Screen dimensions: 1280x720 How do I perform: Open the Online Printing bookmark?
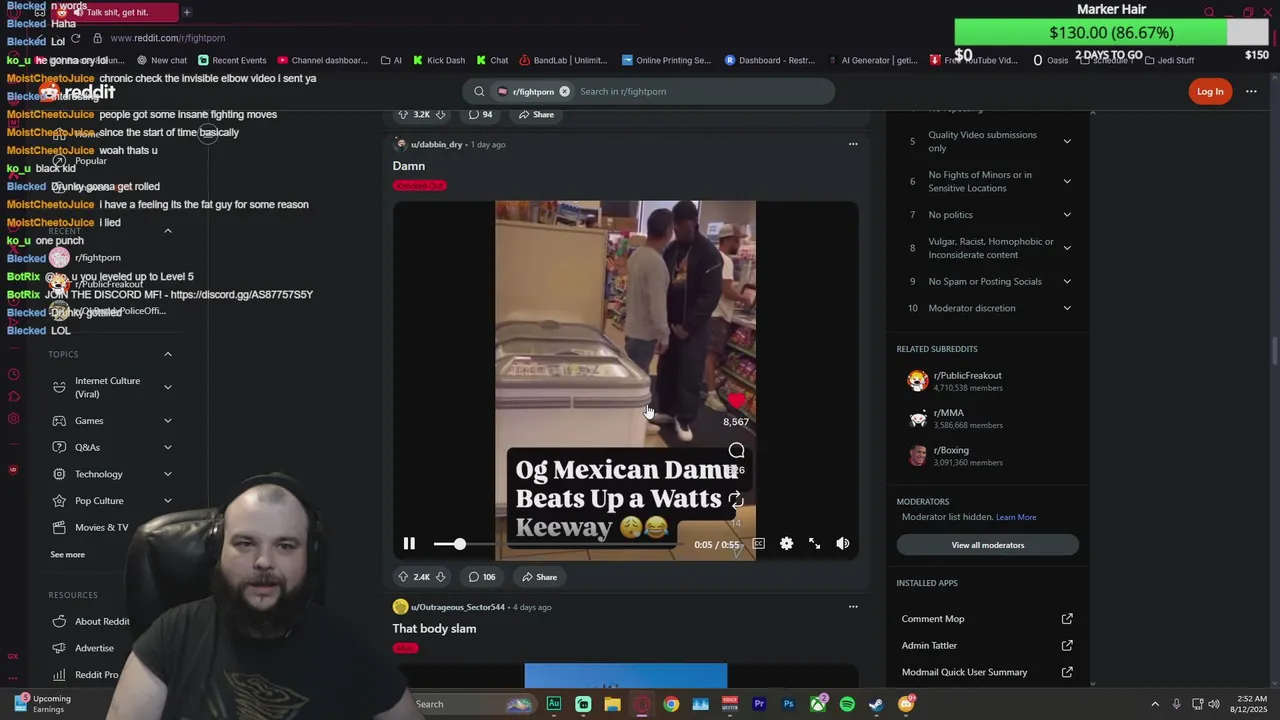[666, 60]
